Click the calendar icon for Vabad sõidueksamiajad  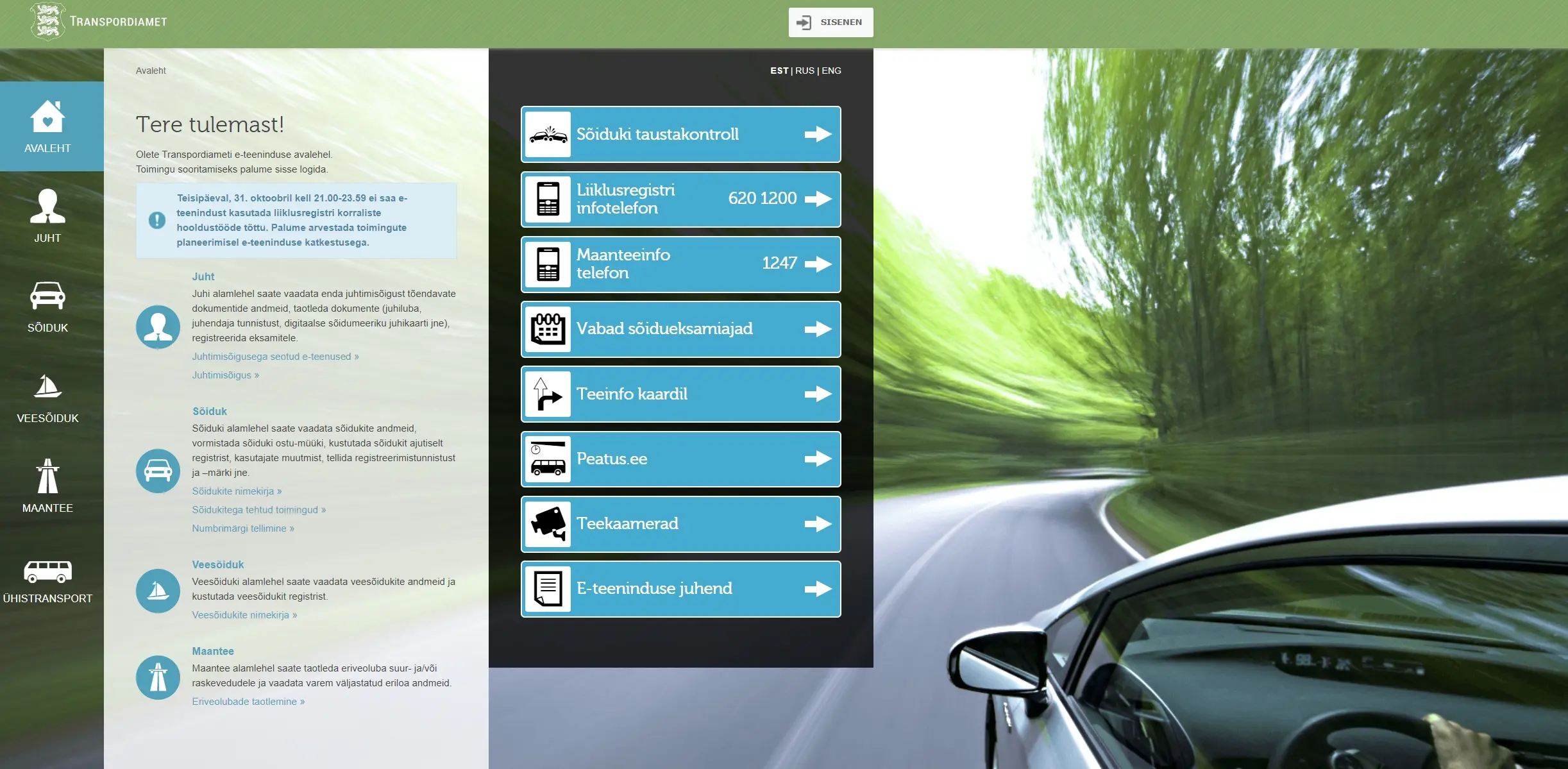[548, 329]
